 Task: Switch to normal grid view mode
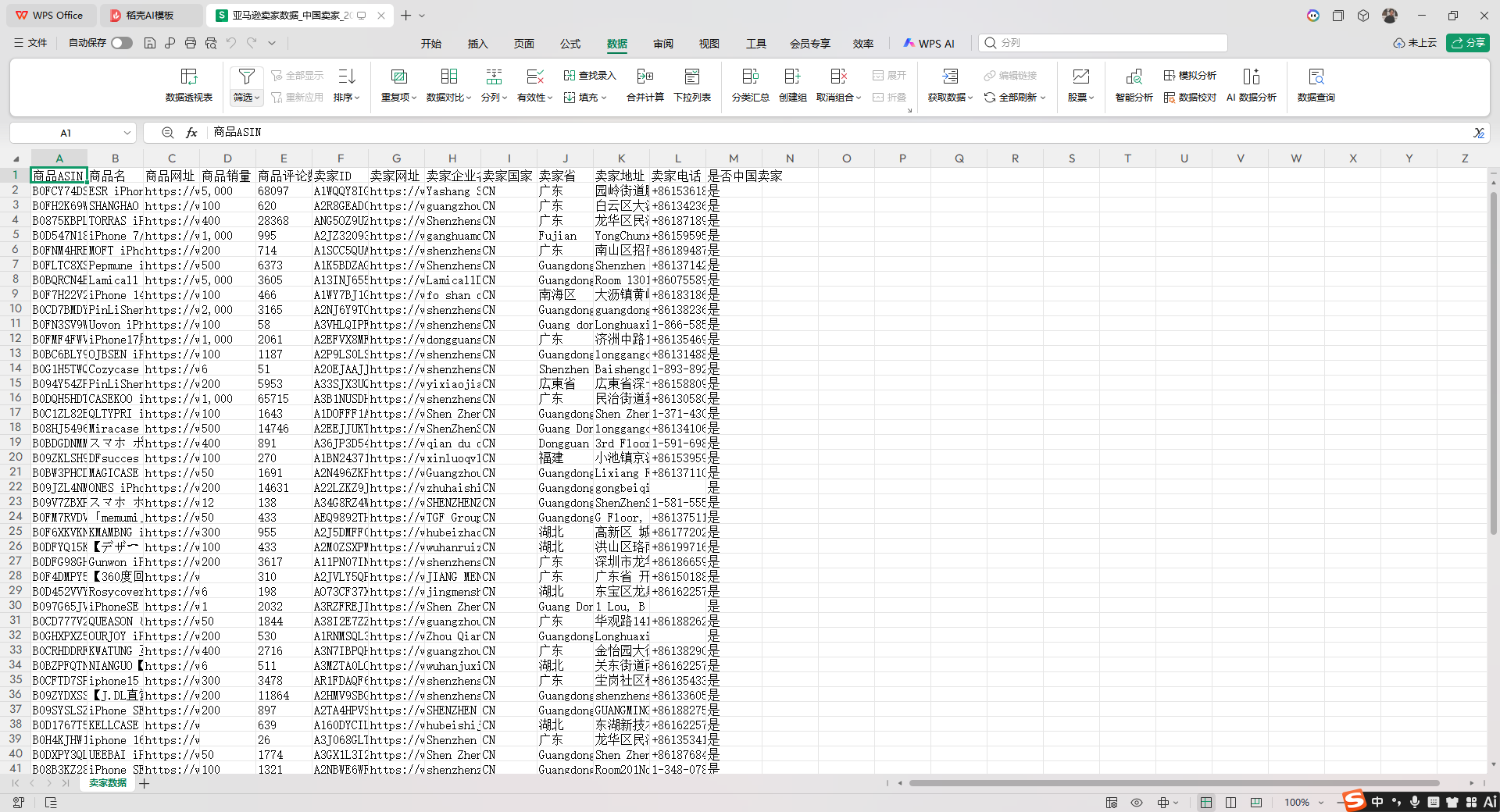click(x=1206, y=803)
